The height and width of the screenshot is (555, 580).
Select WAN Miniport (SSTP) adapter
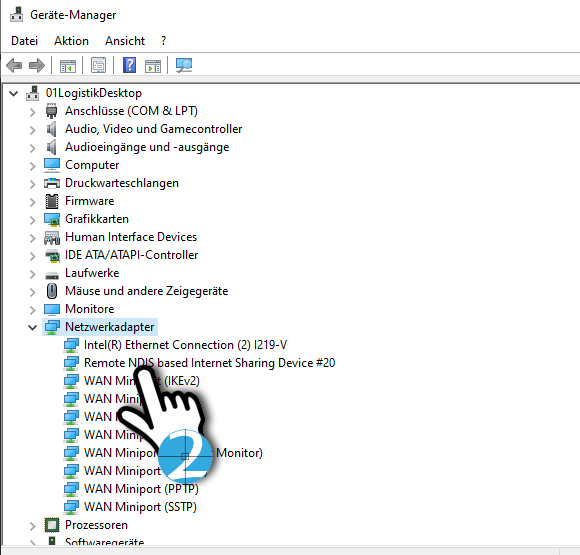[x=140, y=507]
